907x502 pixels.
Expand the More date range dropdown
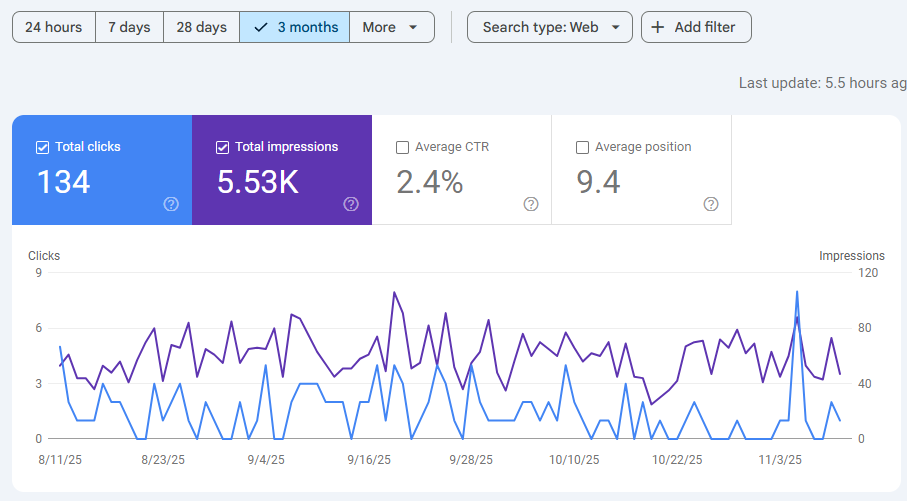(391, 28)
